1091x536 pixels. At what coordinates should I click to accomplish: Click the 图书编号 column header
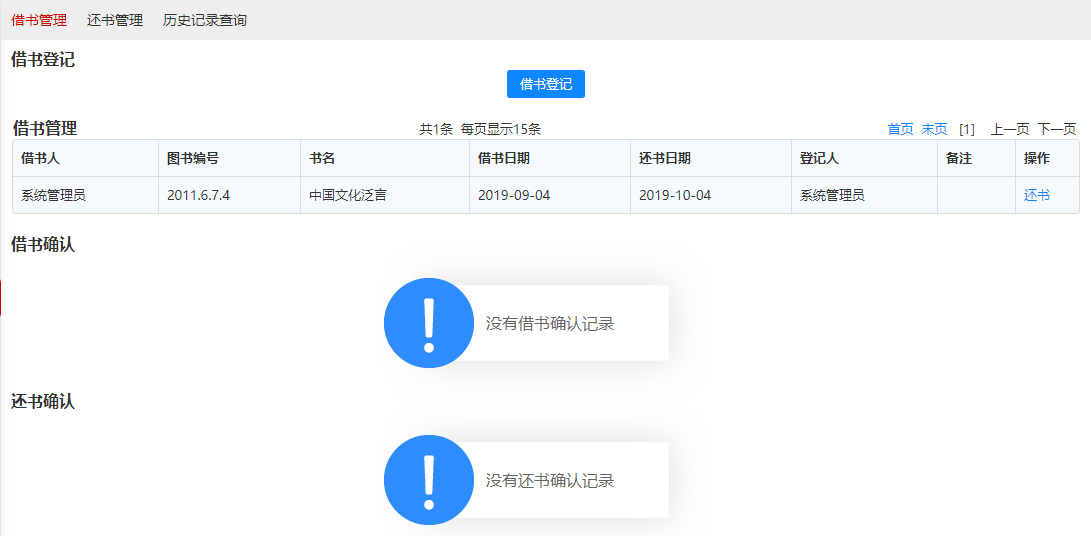click(193, 158)
